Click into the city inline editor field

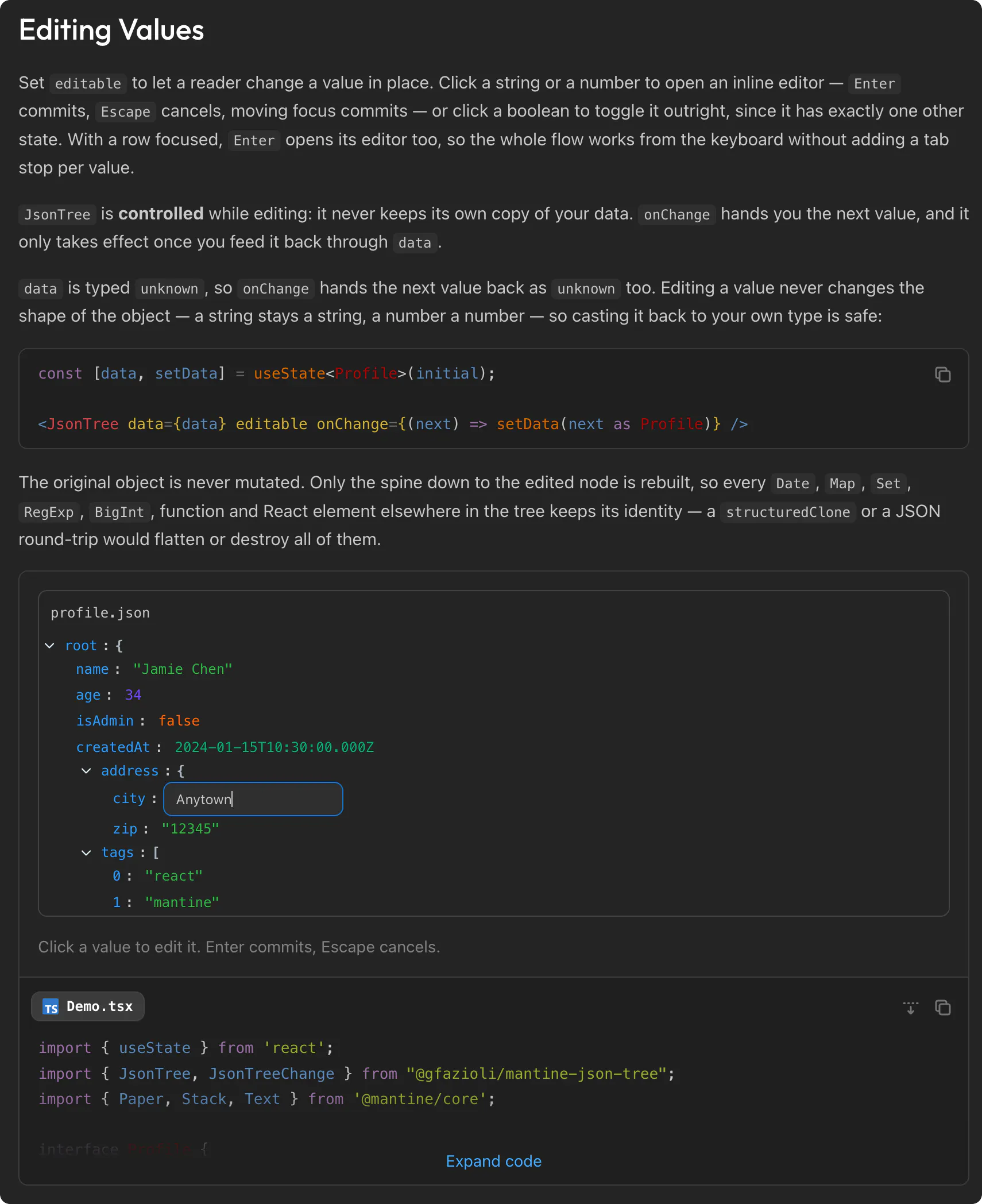click(253, 799)
